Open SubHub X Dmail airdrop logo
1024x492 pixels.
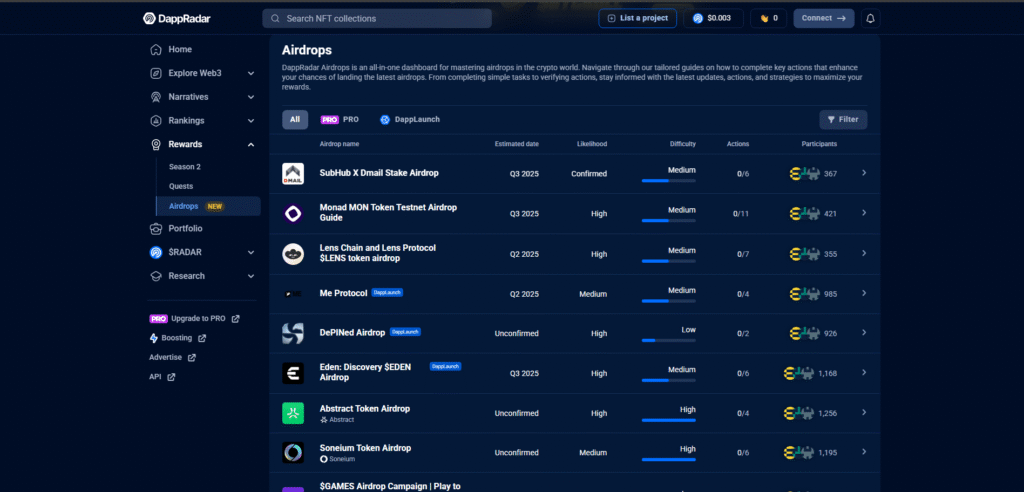[x=293, y=174]
